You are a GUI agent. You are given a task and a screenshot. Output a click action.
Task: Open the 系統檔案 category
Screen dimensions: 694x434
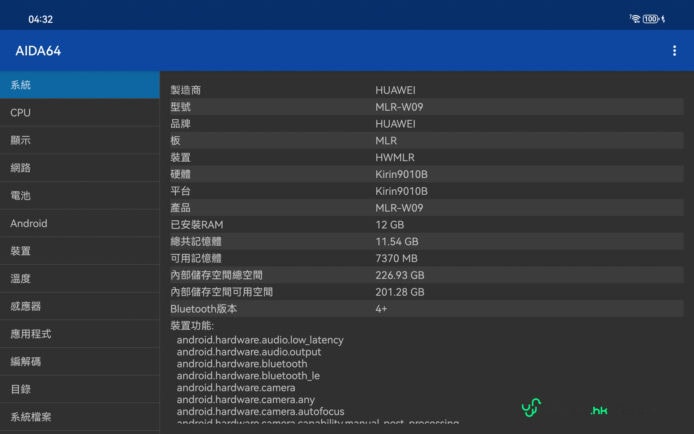click(x=80, y=417)
